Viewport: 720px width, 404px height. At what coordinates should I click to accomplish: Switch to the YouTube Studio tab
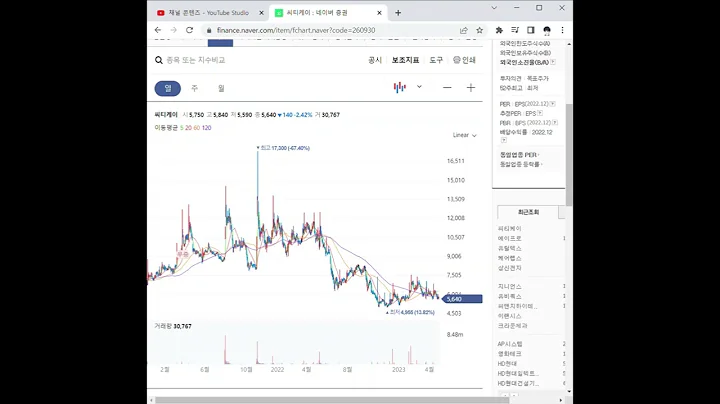click(208, 13)
